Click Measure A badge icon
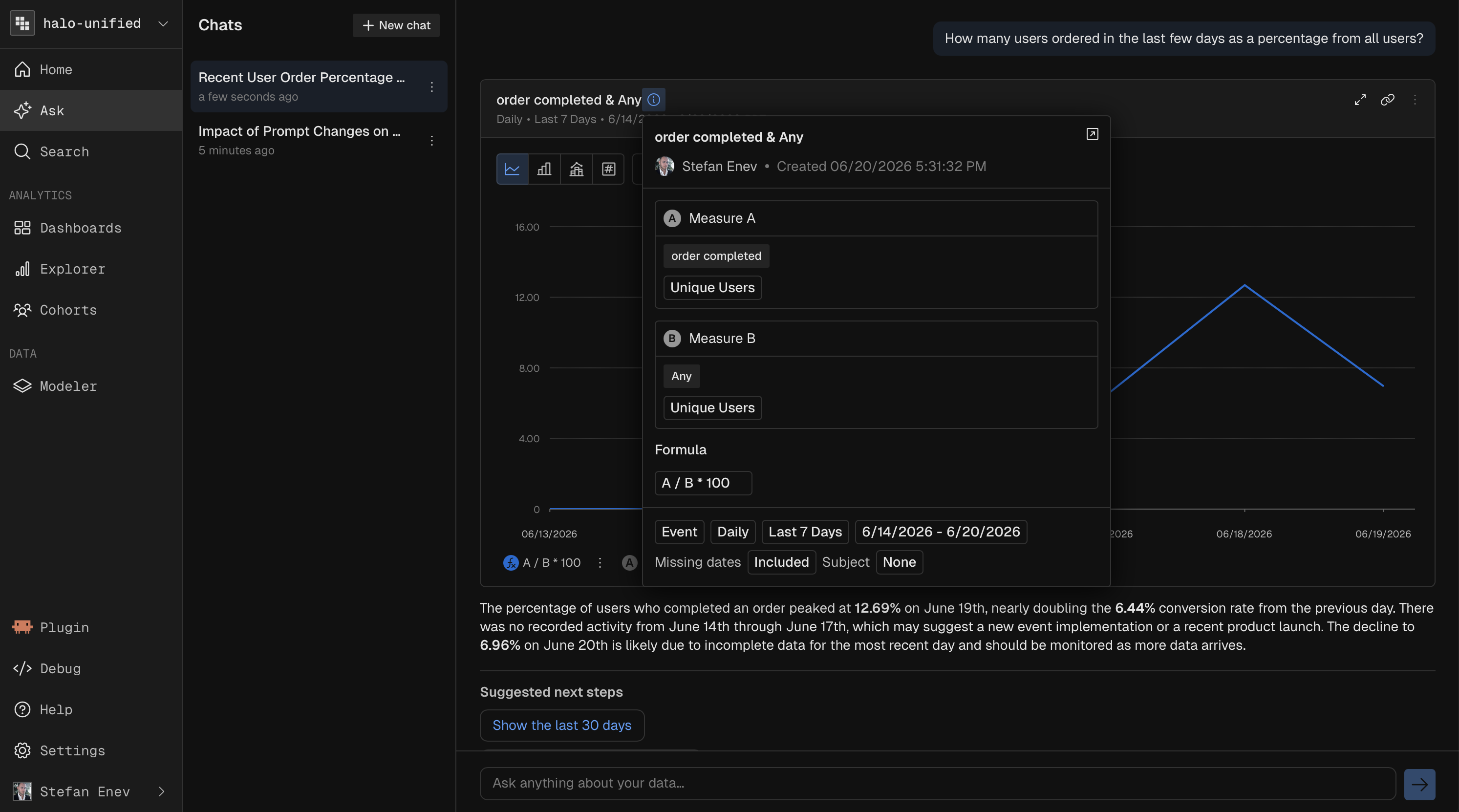Viewport: 1459px width, 812px height. 672,218
